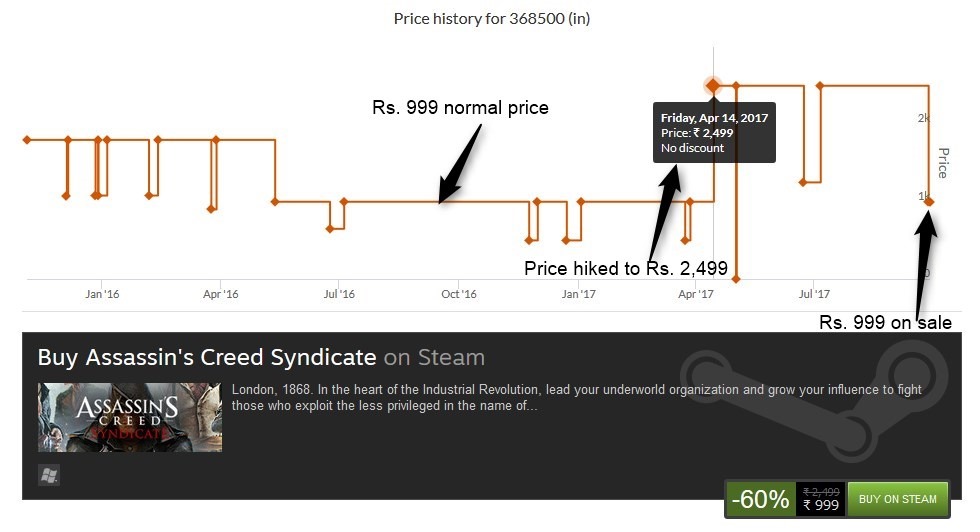Click the Friday, Apr 14, 2017 price tooltip
980x532 pixels.
(714, 133)
